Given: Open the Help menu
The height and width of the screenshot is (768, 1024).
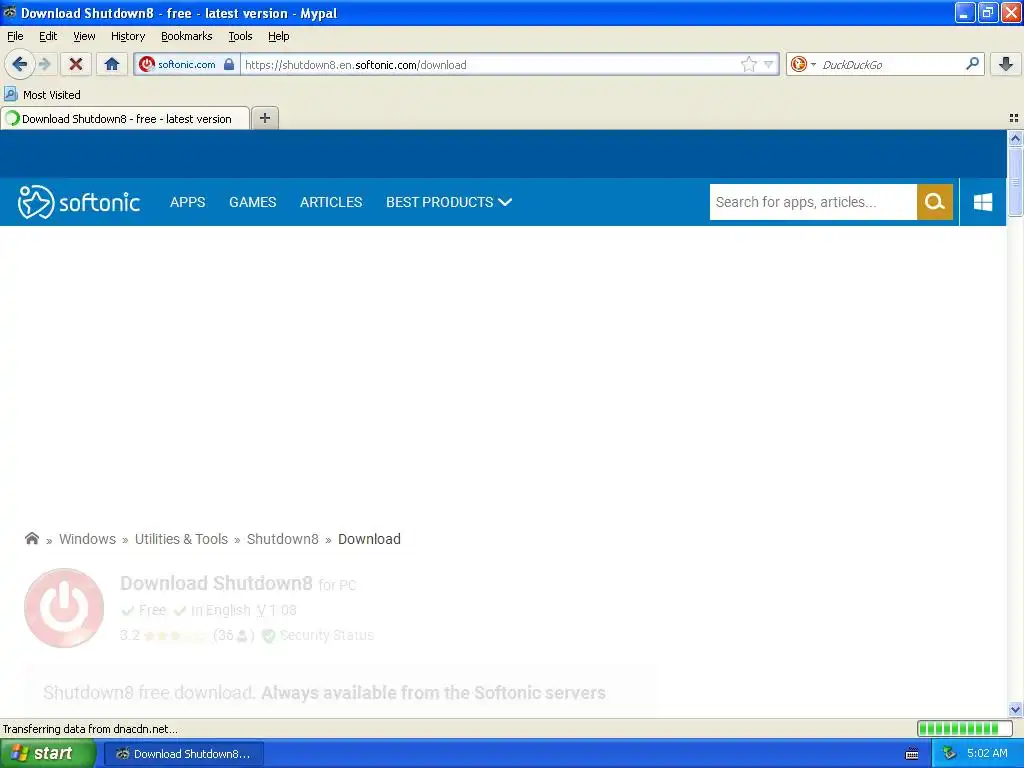Looking at the screenshot, I should coord(278,36).
